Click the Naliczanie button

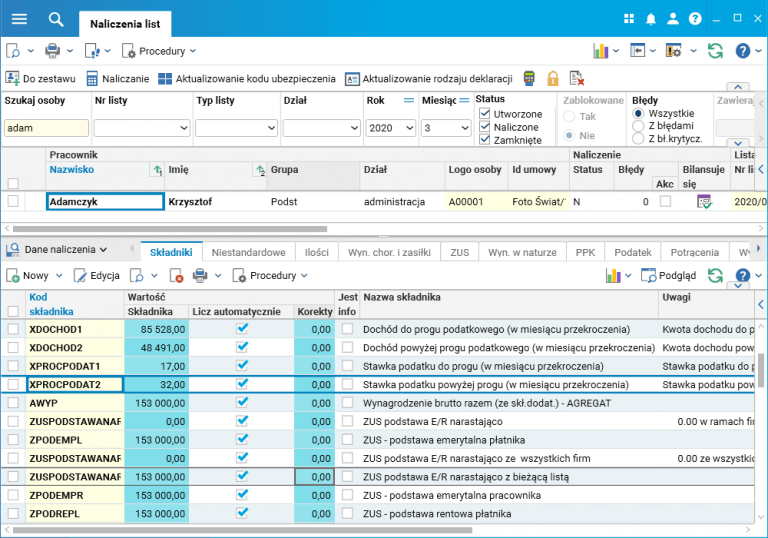tap(117, 79)
